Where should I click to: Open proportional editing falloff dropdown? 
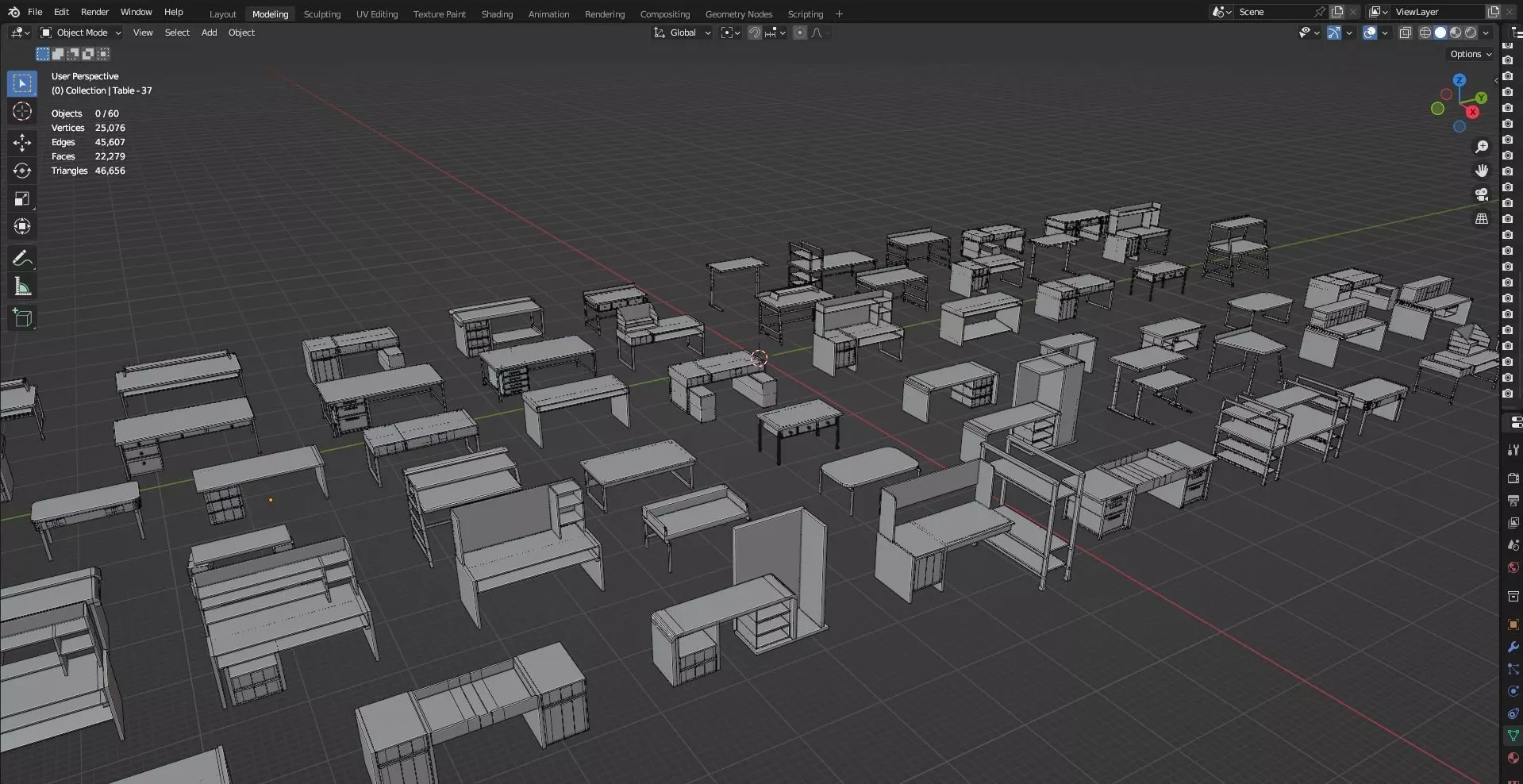tap(821, 33)
